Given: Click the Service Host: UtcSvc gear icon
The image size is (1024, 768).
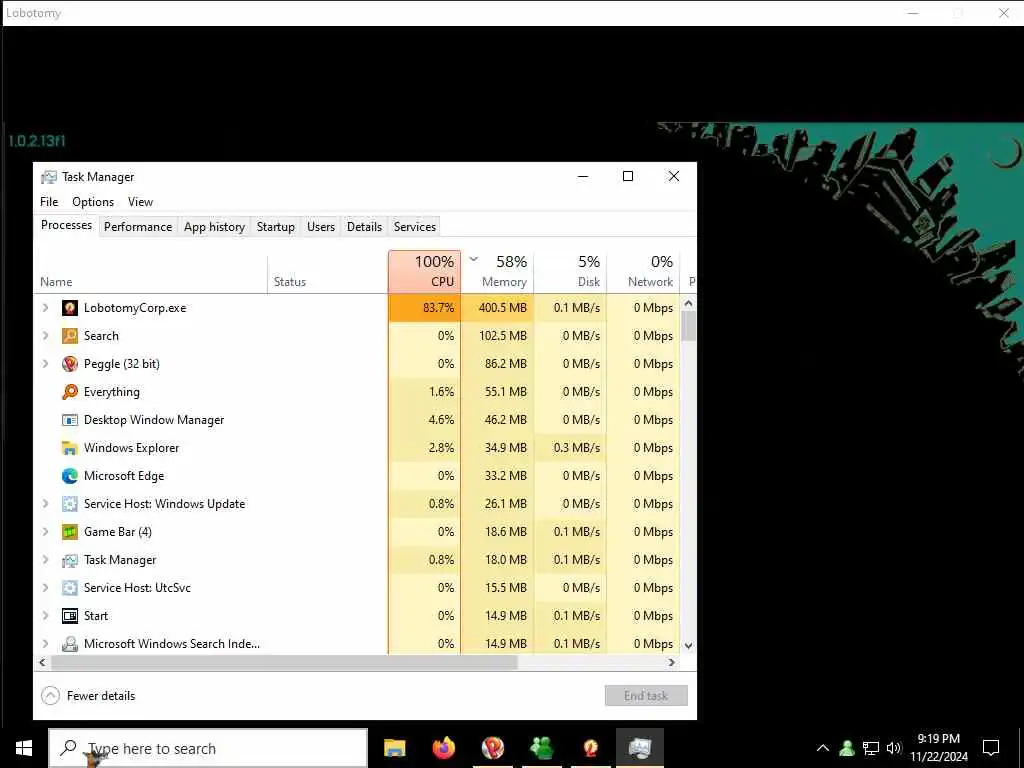Looking at the screenshot, I should (x=70, y=588).
